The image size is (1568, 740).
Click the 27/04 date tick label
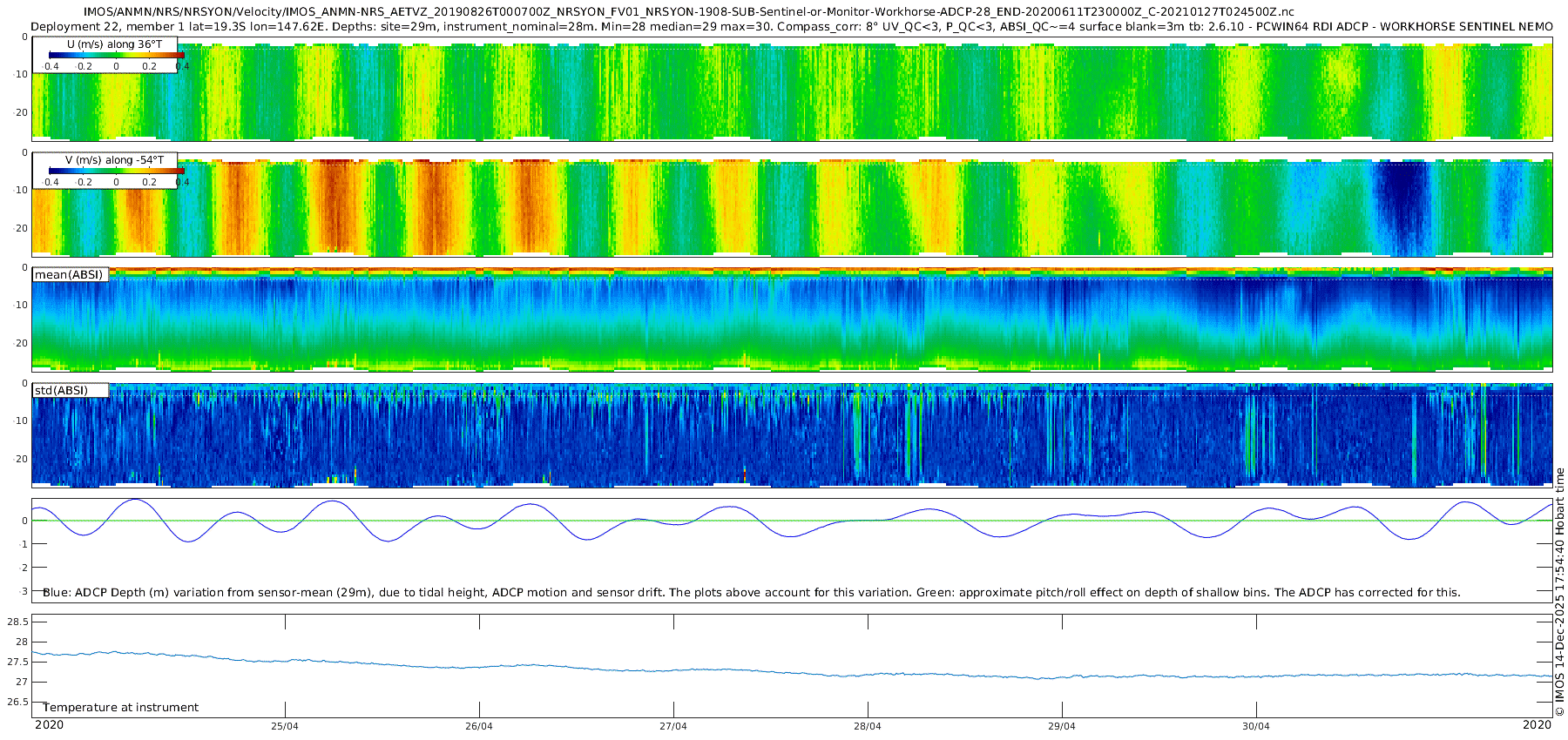tap(673, 726)
